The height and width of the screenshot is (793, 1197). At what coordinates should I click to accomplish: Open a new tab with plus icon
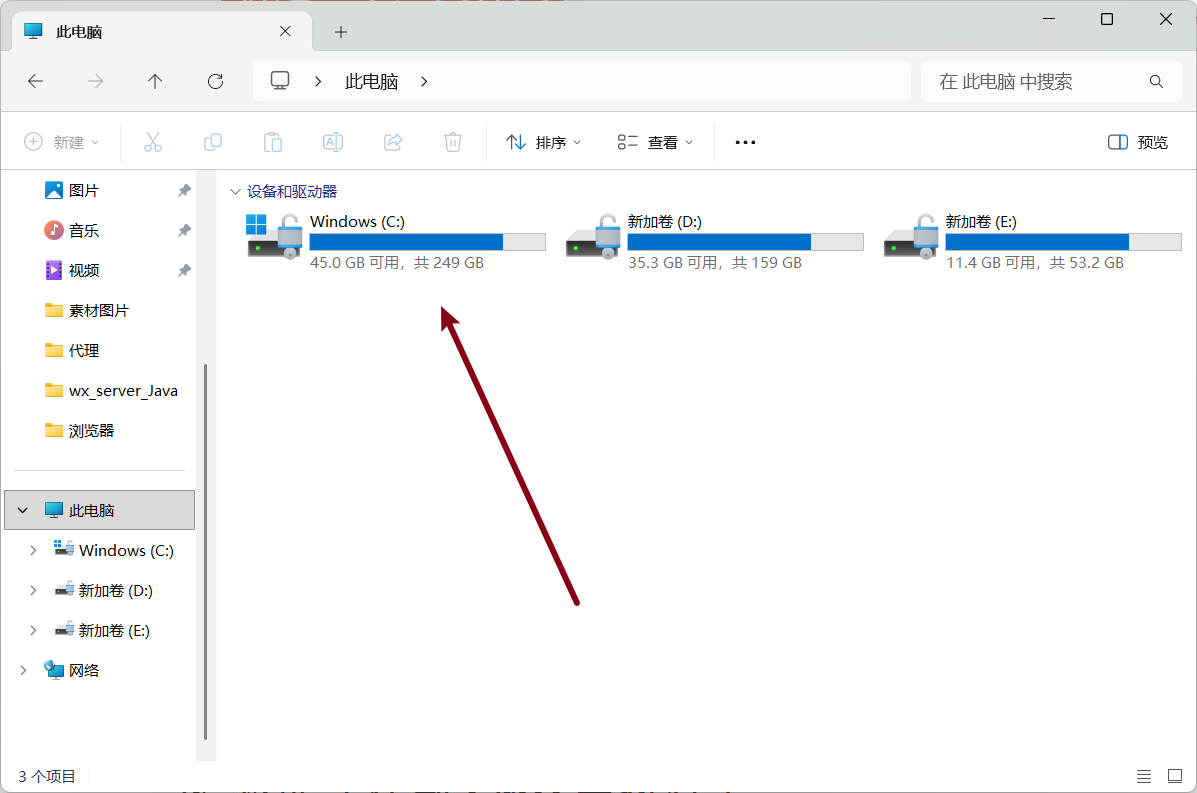coord(341,32)
